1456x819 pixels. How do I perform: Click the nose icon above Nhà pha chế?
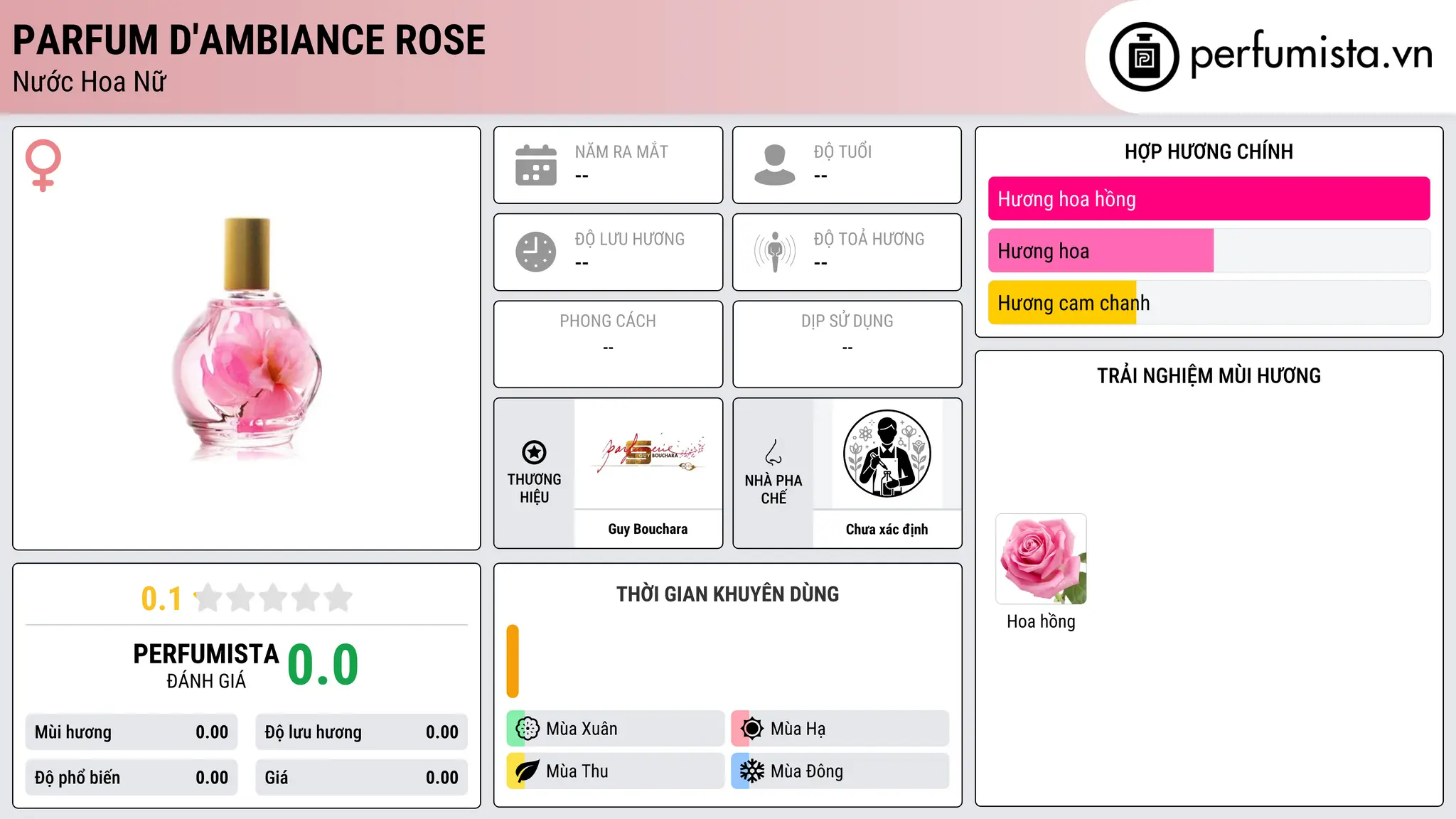[773, 452]
